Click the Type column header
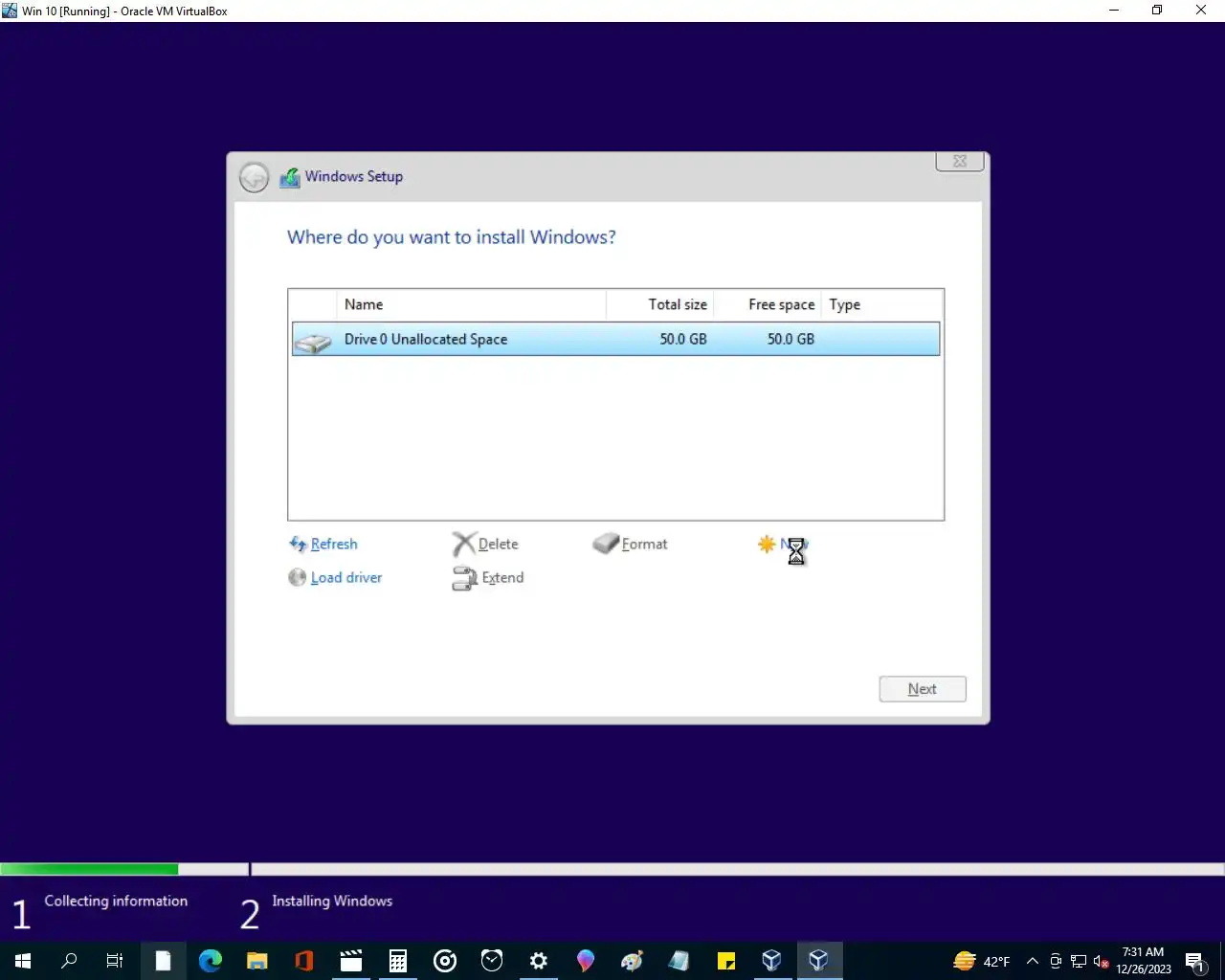Image resolution: width=1225 pixels, height=980 pixels. pos(881,304)
